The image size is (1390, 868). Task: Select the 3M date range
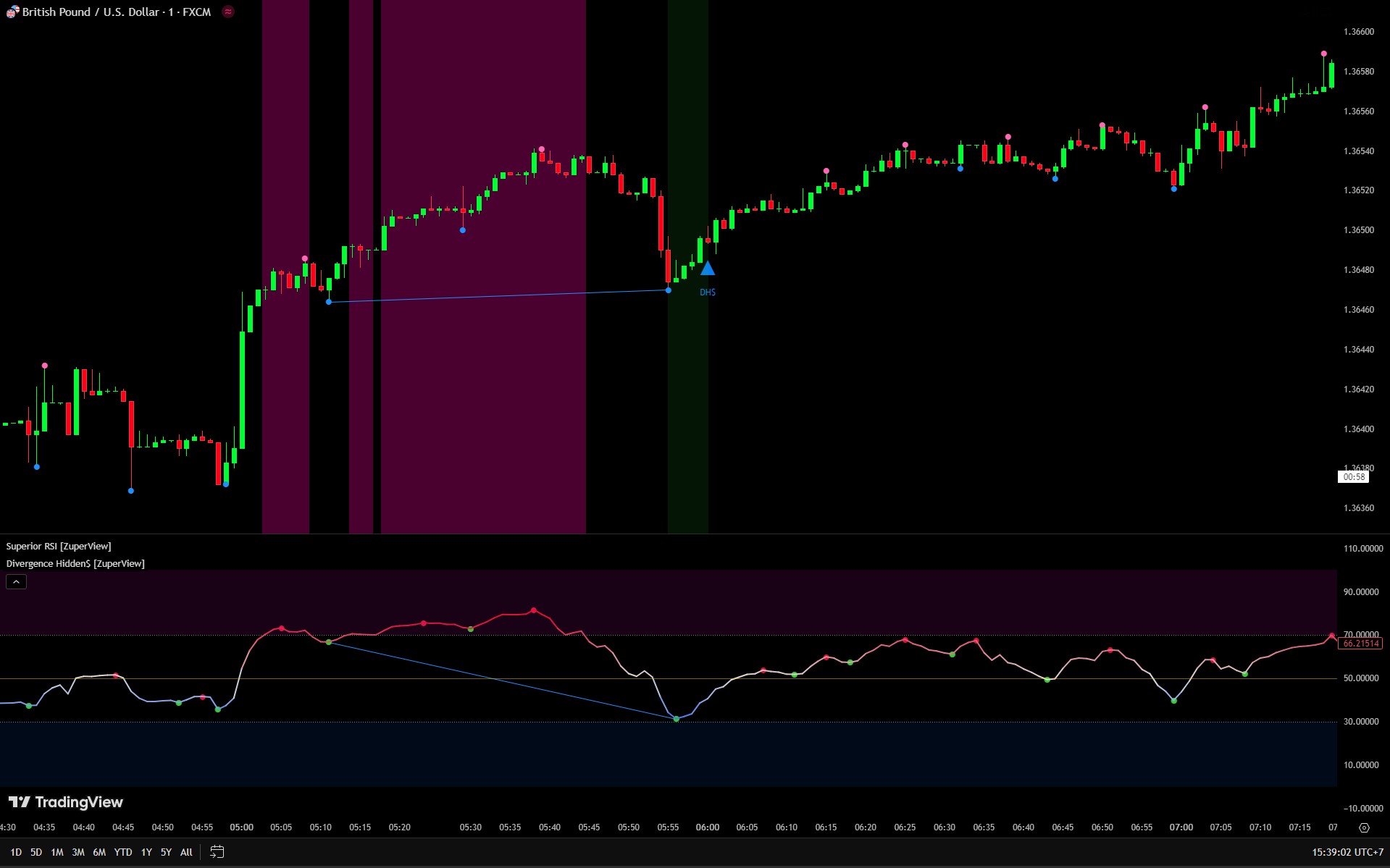pos(78,852)
